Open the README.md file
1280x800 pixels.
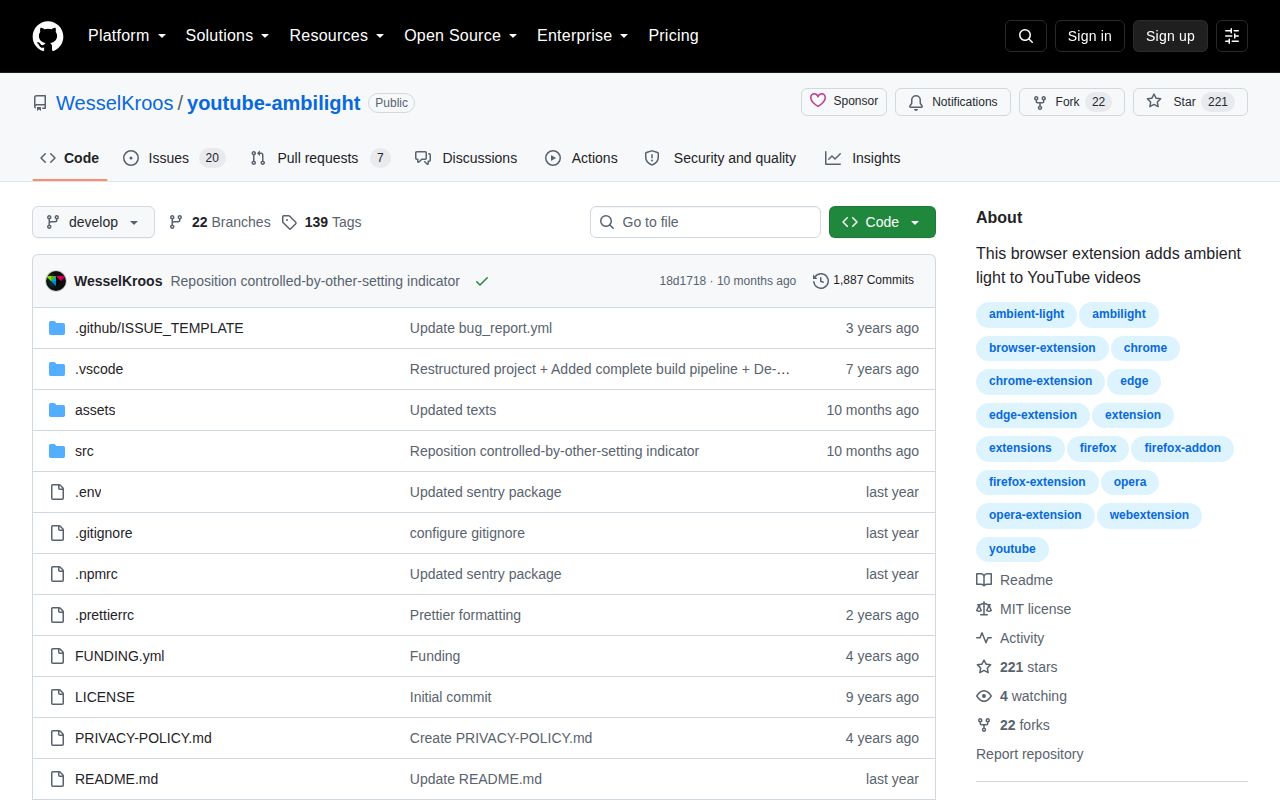click(116, 779)
